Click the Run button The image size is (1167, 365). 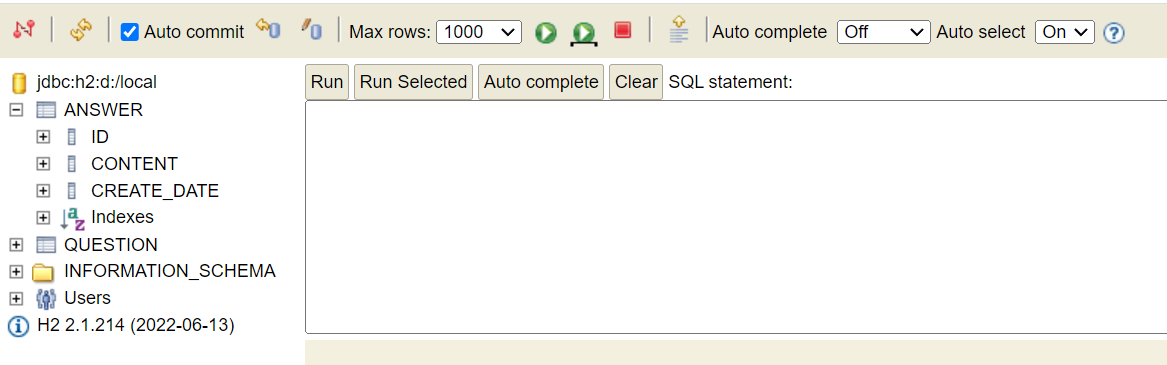[327, 82]
